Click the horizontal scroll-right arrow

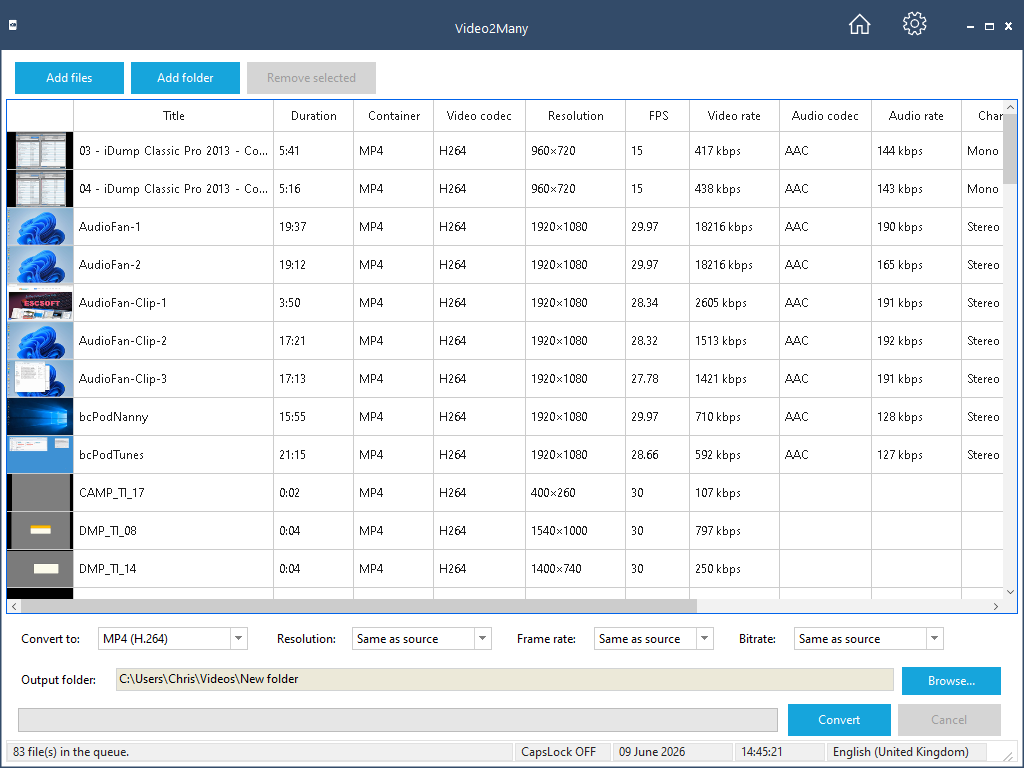996,606
